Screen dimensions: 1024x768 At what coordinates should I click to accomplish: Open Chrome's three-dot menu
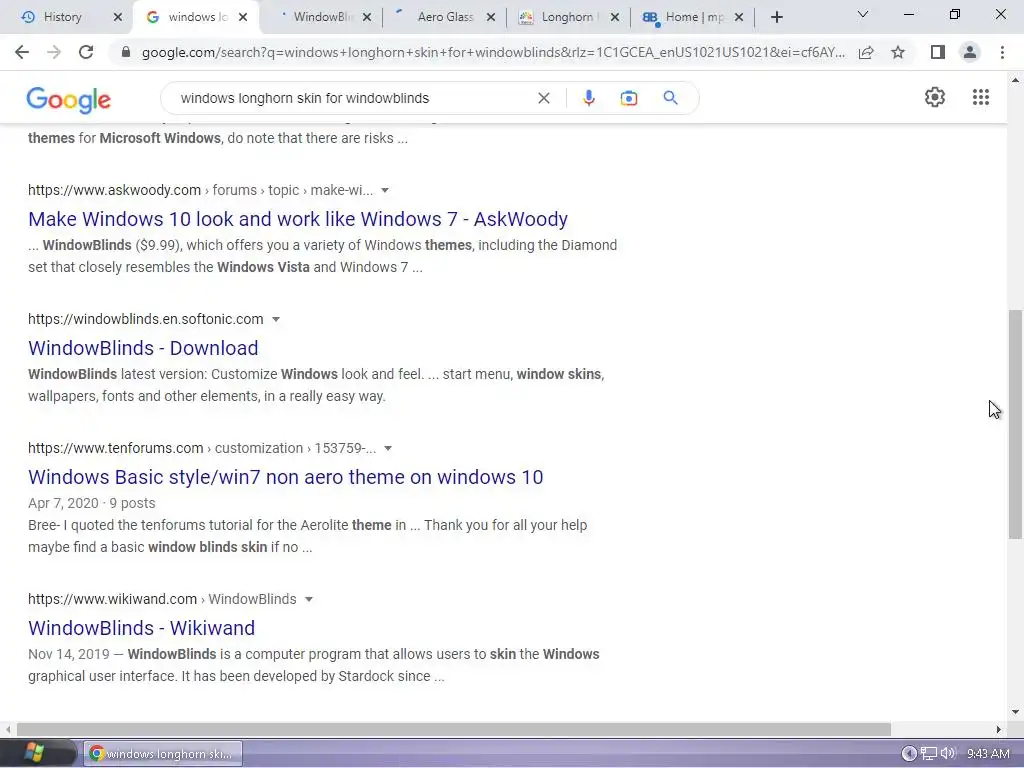point(1002,52)
